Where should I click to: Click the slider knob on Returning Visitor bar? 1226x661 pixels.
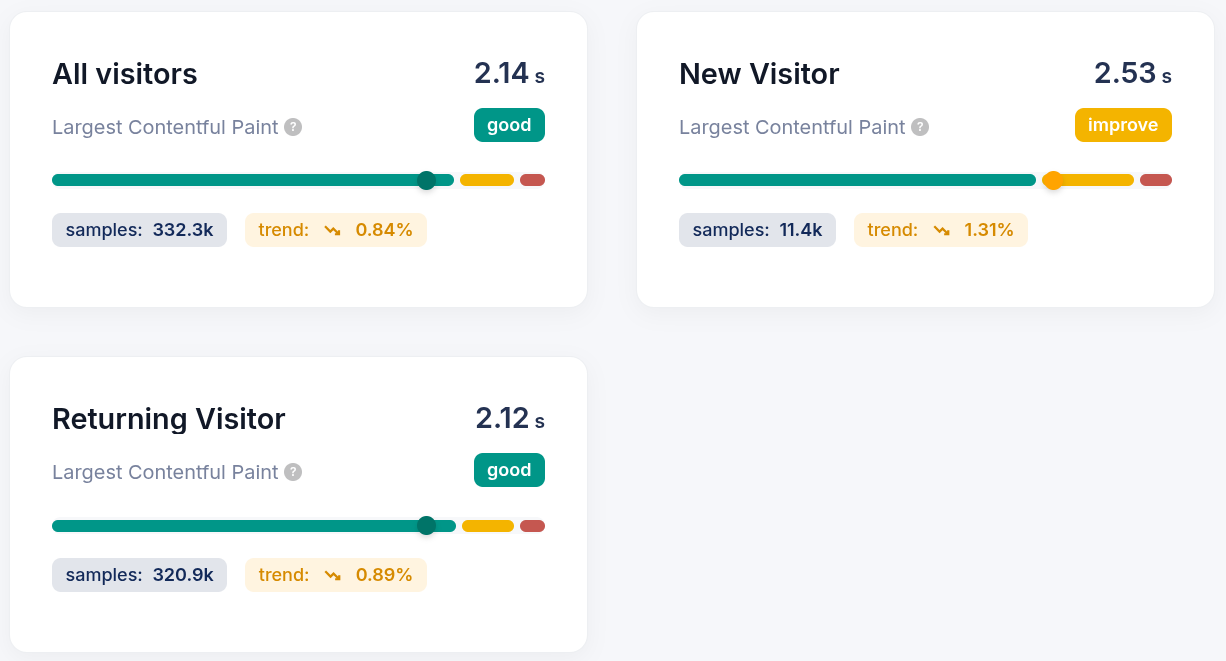[x=427, y=526]
